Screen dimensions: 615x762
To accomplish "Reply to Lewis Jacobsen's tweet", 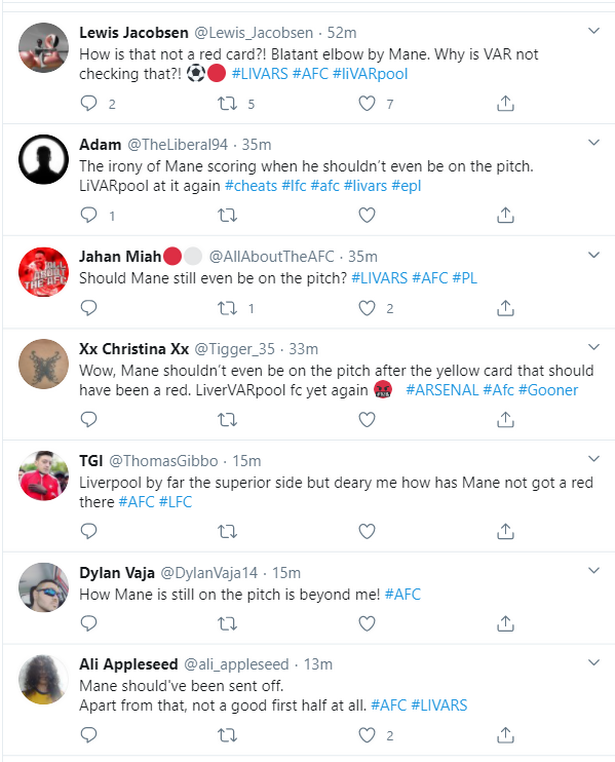I will [x=89, y=103].
